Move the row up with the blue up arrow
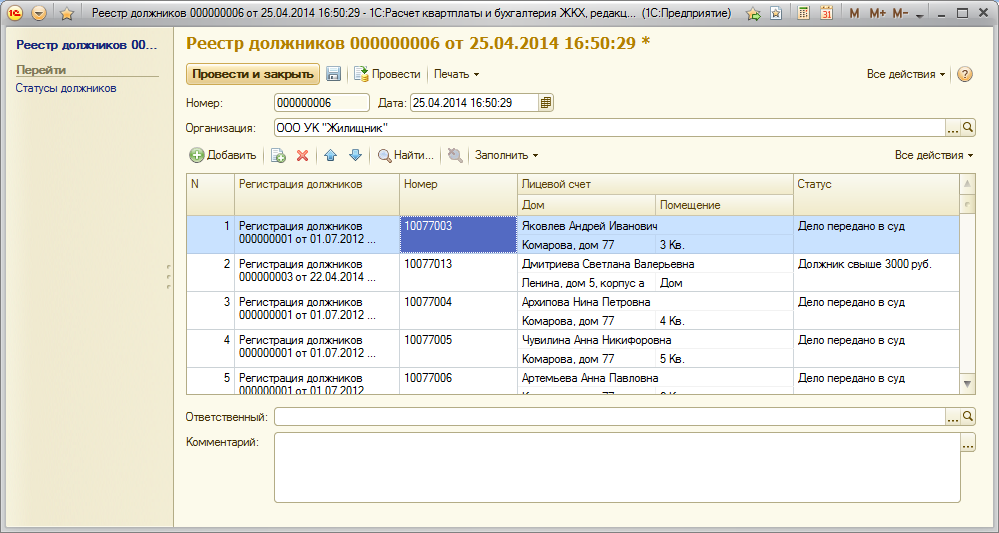The width and height of the screenshot is (999, 533). click(x=330, y=155)
